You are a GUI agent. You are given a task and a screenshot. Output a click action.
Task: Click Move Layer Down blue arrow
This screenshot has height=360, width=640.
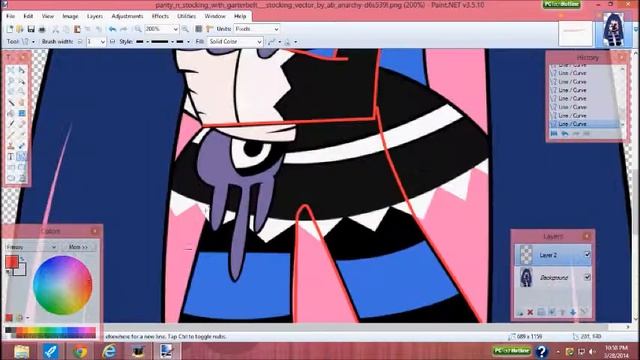click(573, 312)
